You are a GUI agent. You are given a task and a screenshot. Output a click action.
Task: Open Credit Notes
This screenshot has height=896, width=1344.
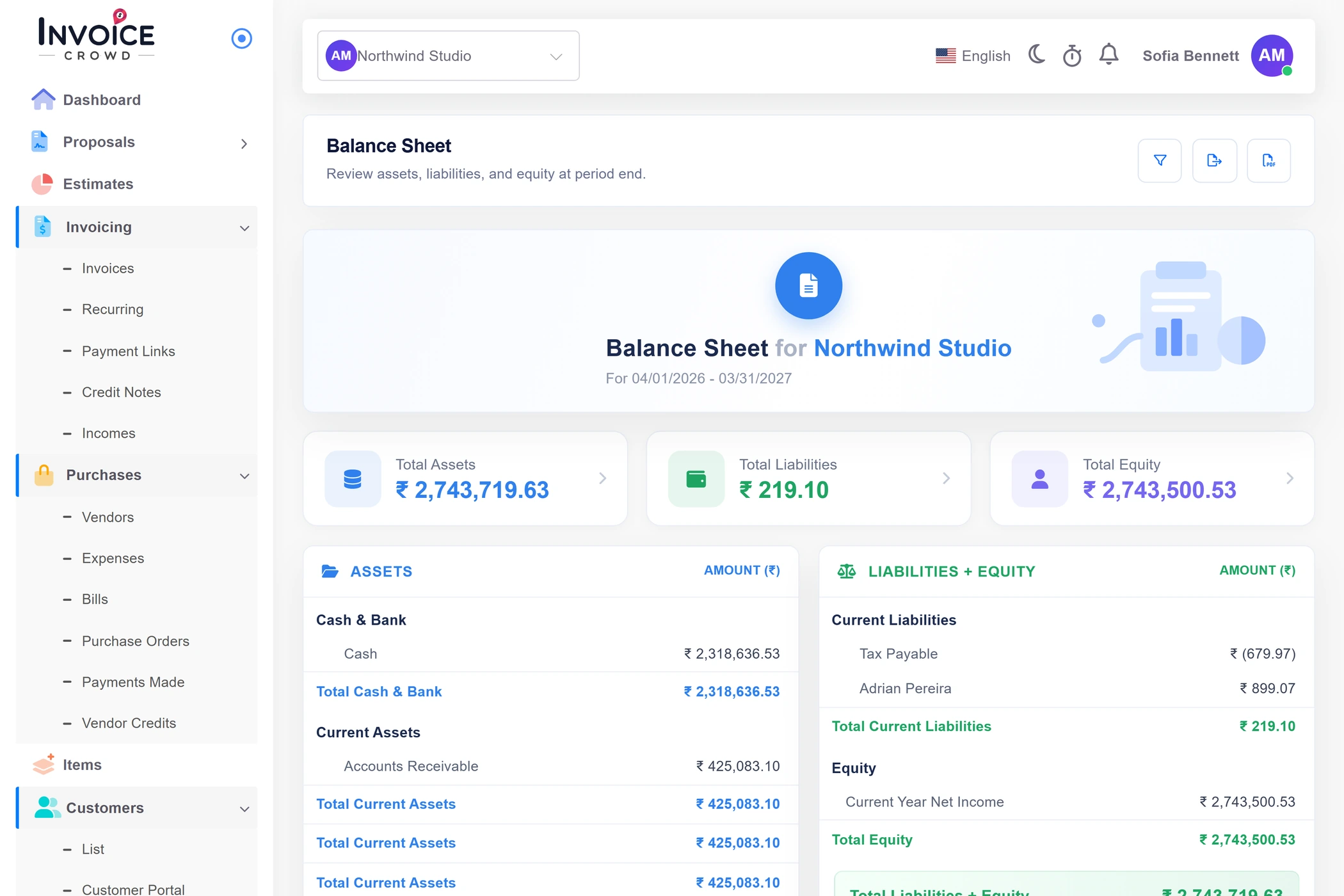point(121,392)
